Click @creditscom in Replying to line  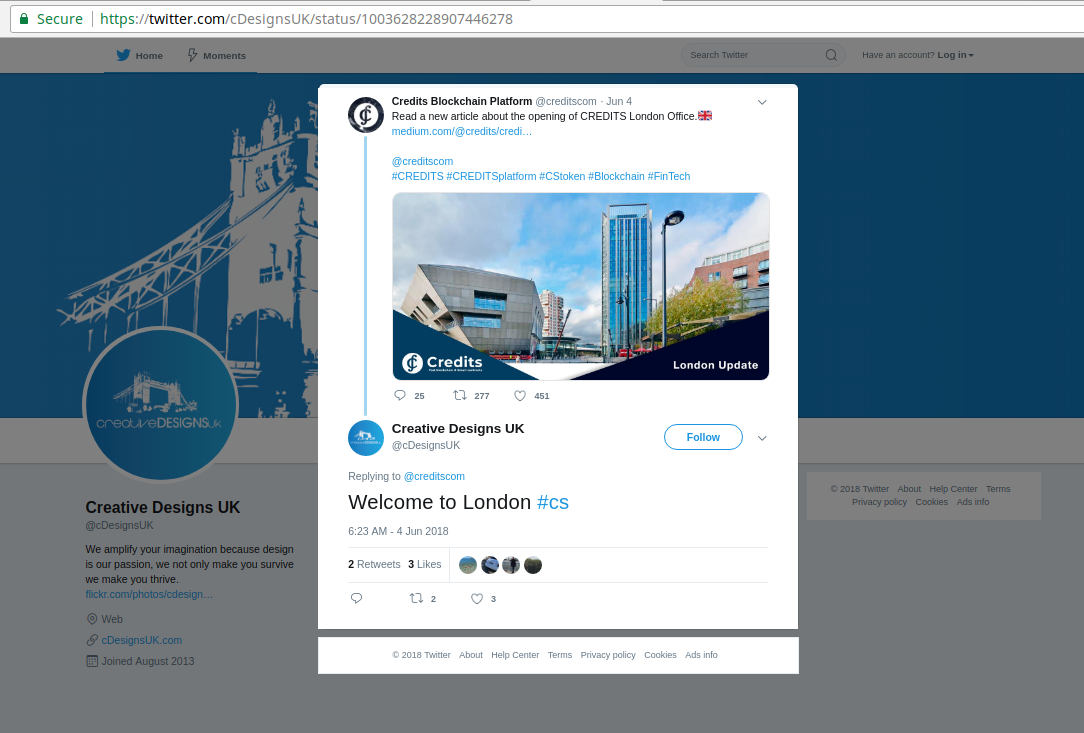point(434,476)
